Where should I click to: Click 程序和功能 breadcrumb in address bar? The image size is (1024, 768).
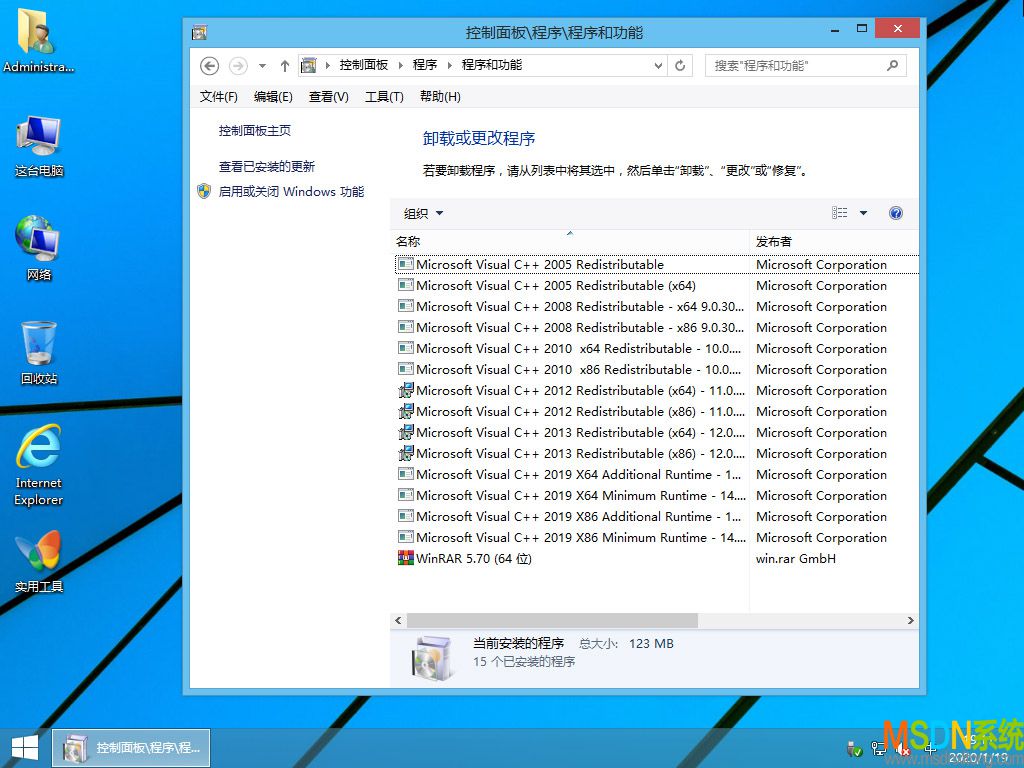[x=491, y=65]
